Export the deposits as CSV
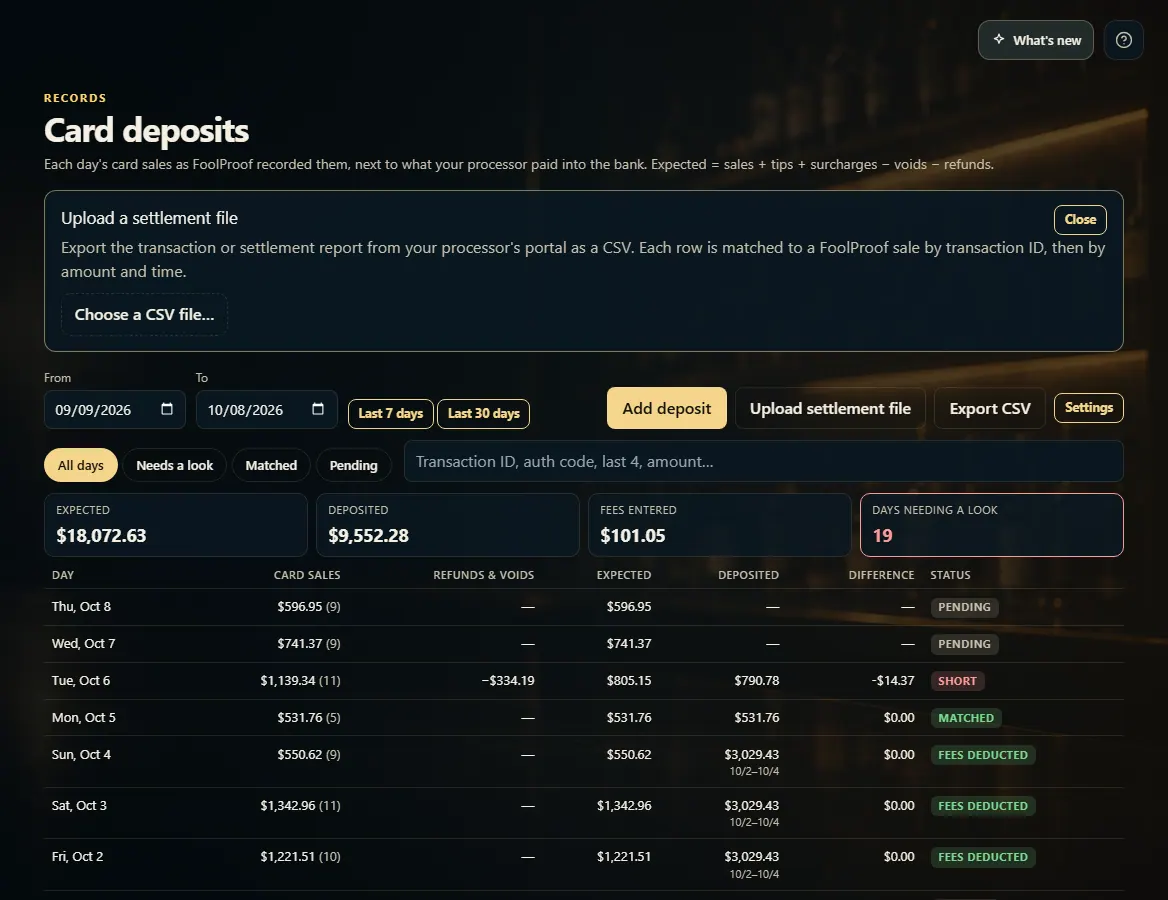 (990, 408)
